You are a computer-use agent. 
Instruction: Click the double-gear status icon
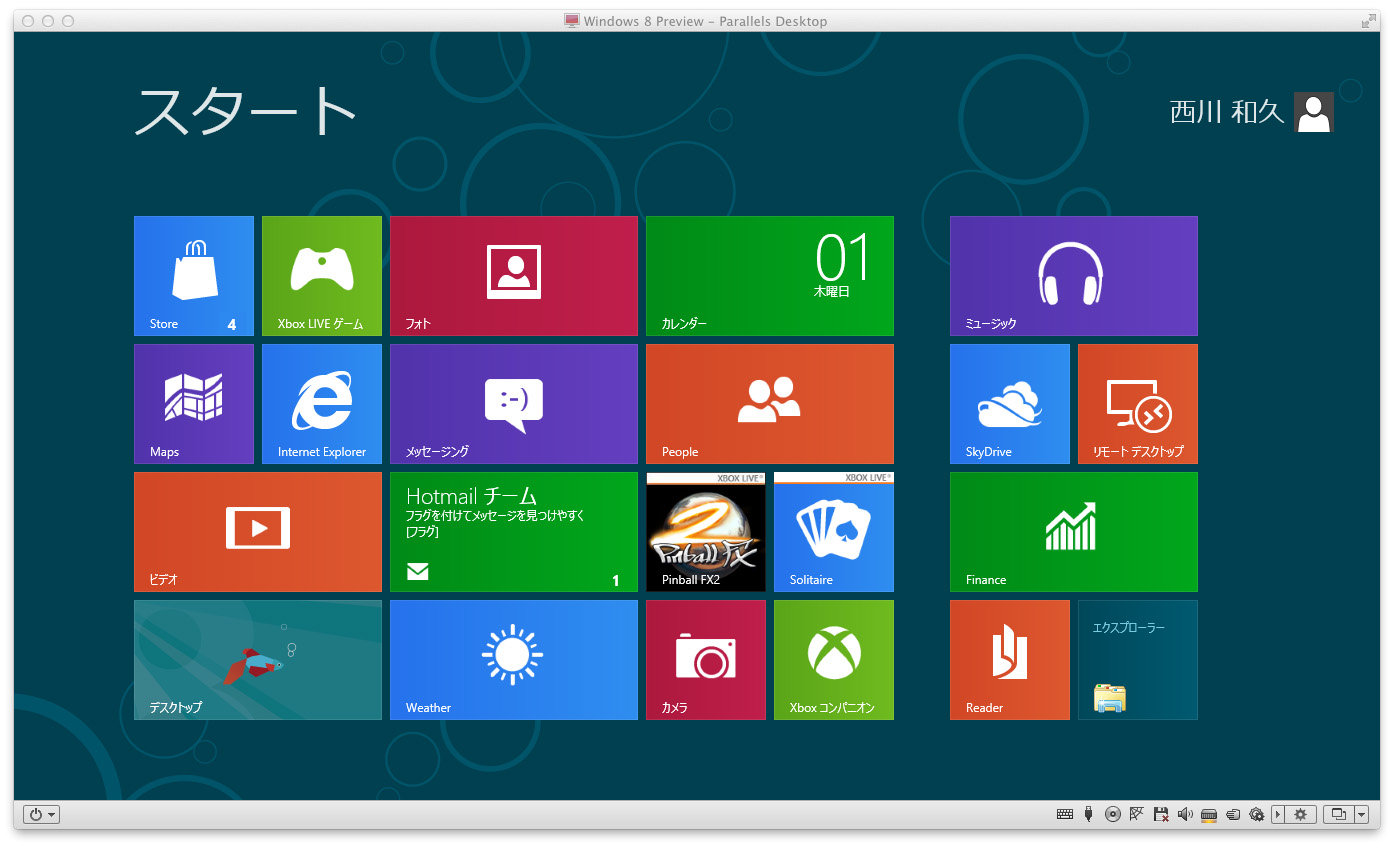[x=1257, y=815]
